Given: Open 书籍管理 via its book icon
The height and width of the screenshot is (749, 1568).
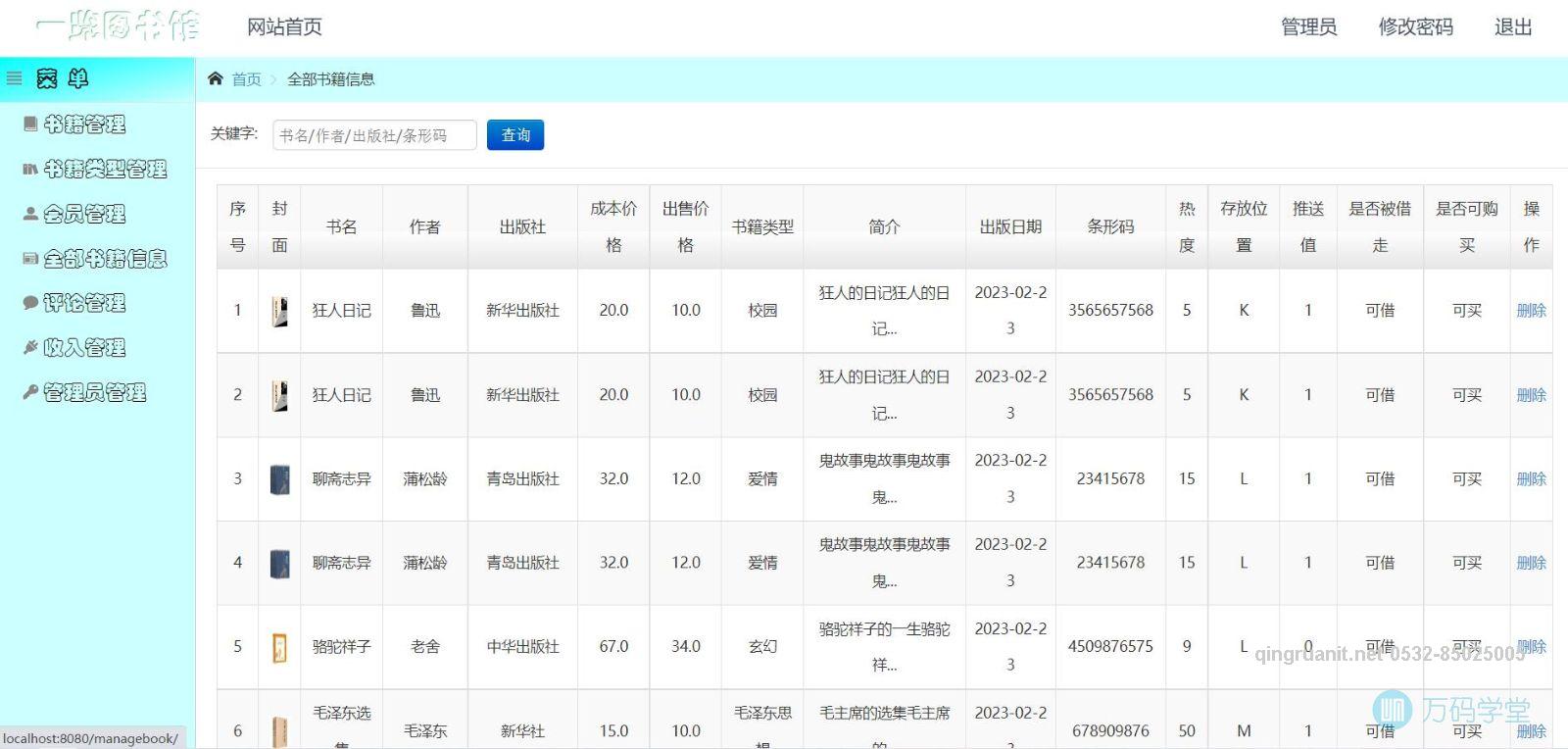Looking at the screenshot, I should tap(30, 124).
